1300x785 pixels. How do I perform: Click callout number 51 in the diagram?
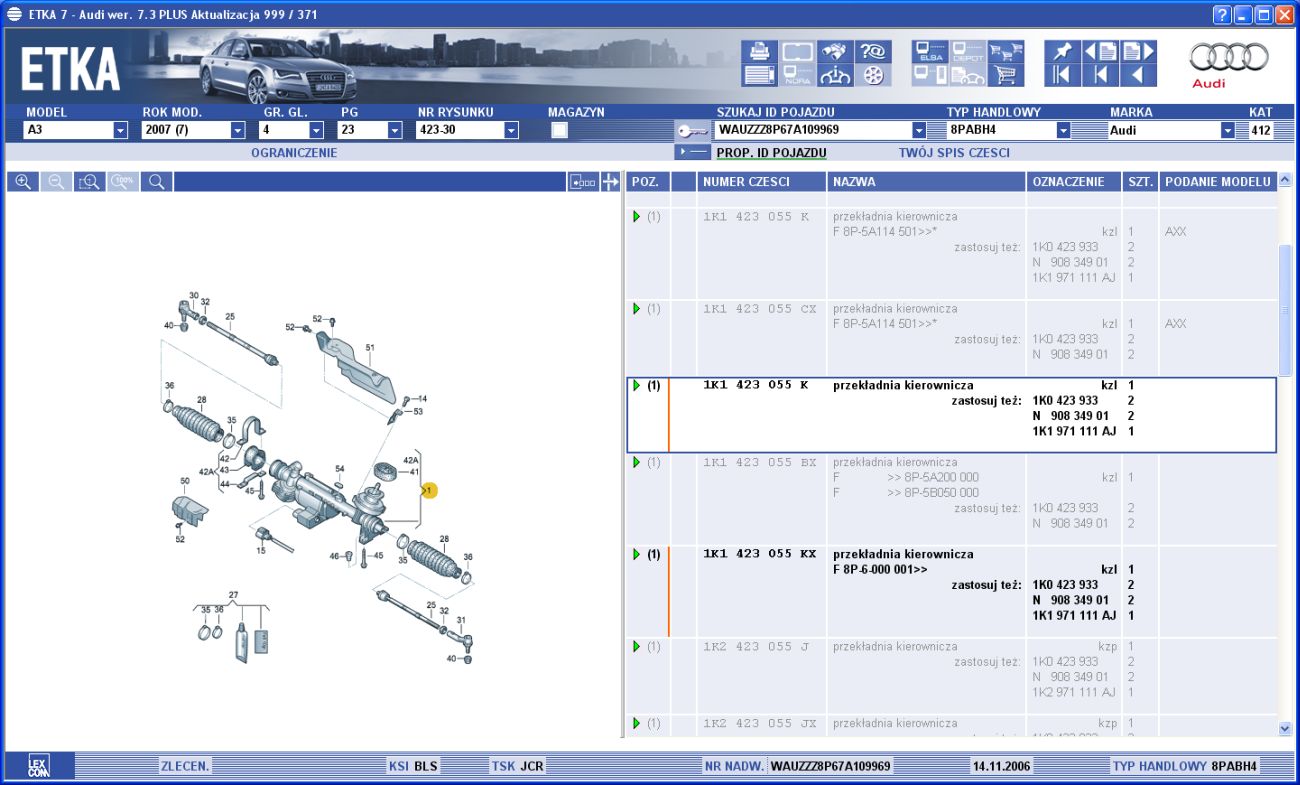tap(369, 348)
